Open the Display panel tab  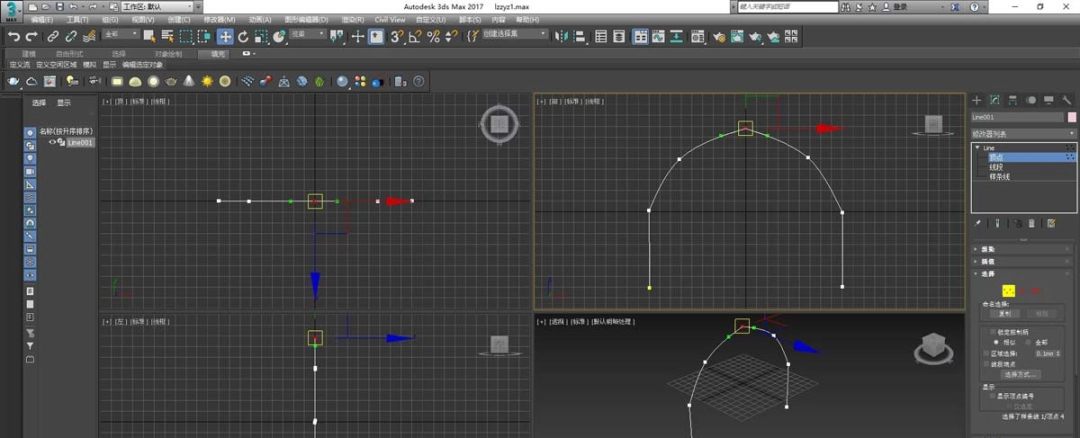[1049, 101]
